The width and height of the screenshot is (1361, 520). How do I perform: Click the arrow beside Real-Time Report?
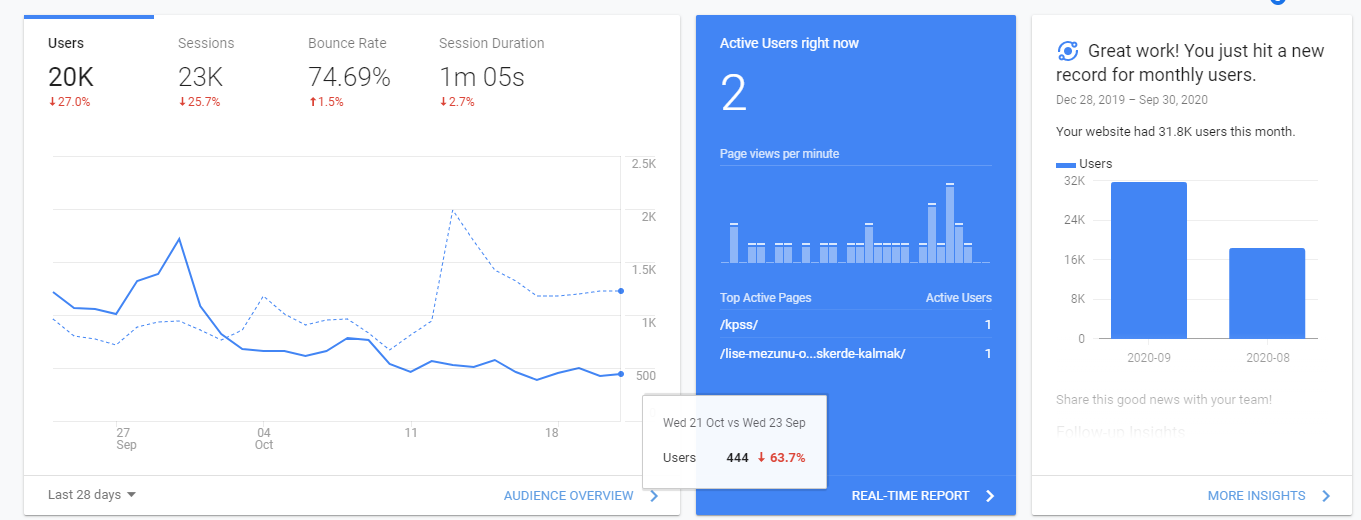coord(990,496)
